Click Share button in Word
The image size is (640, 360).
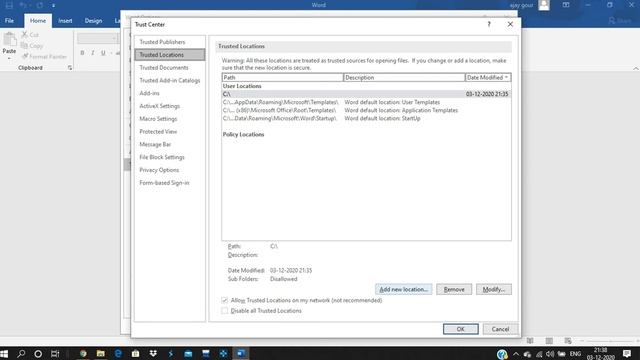tap(620, 20)
